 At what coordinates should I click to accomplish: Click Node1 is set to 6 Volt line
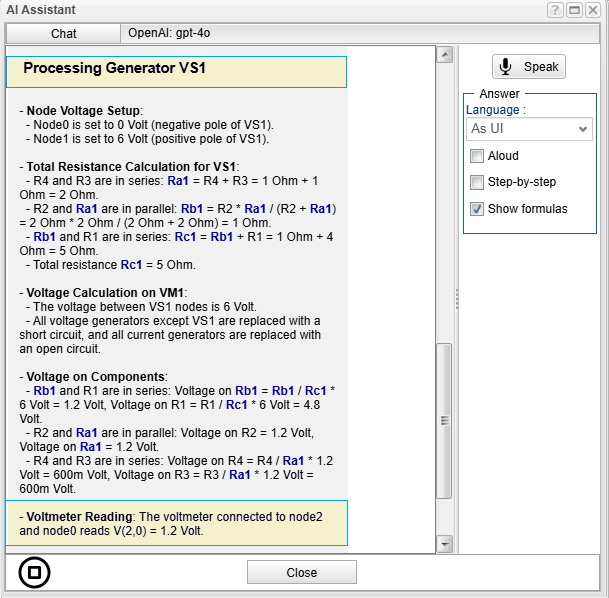tap(148, 139)
